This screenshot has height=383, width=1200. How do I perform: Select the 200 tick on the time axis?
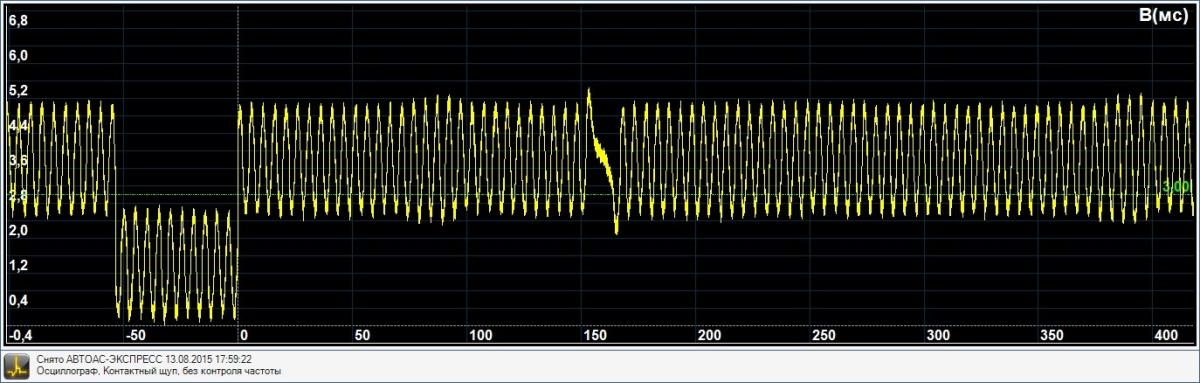pyautogui.click(x=710, y=335)
